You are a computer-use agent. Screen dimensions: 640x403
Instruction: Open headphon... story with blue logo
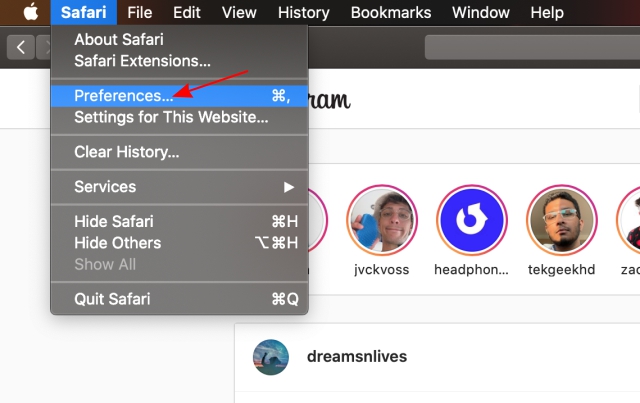471,220
